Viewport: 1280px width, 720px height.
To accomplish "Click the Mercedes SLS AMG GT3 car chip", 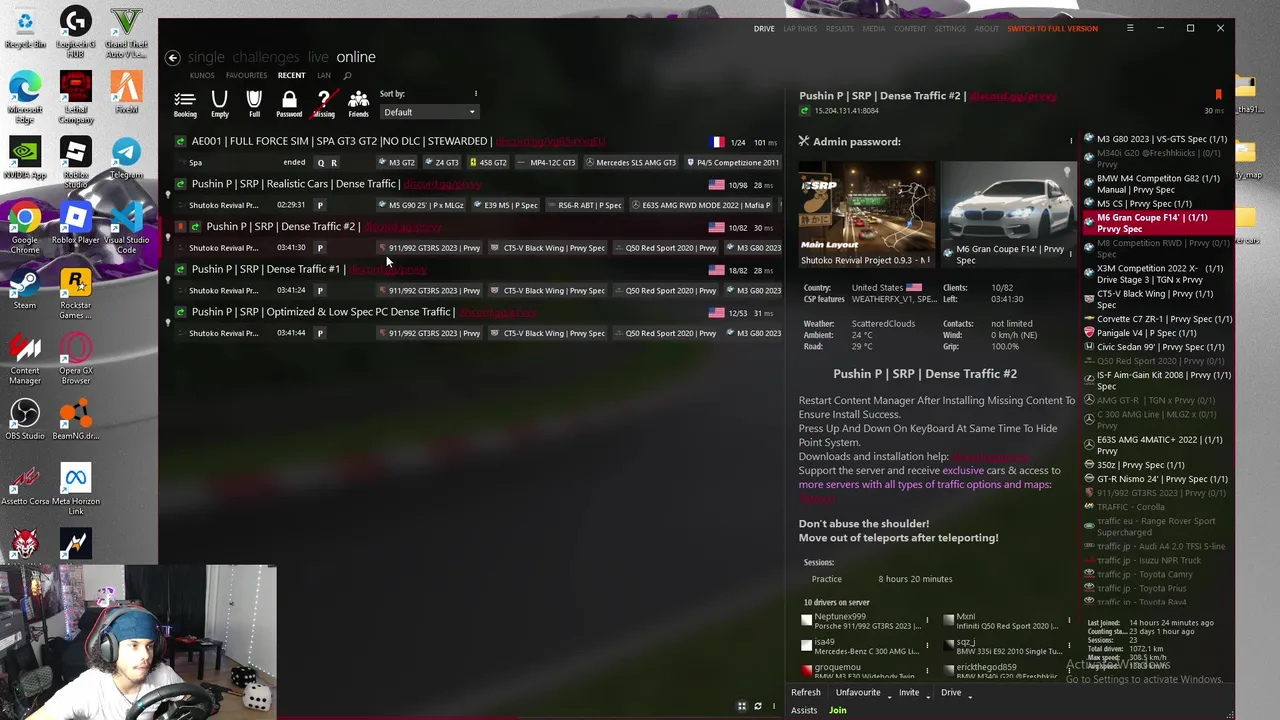I will (630, 162).
